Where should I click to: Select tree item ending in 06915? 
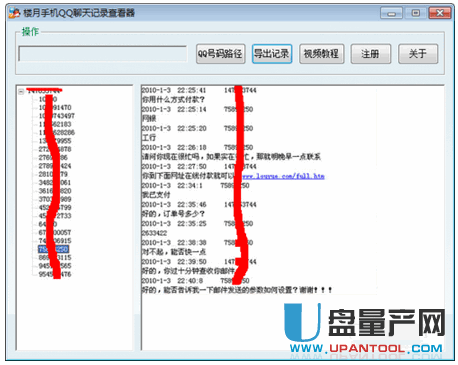[55, 241]
